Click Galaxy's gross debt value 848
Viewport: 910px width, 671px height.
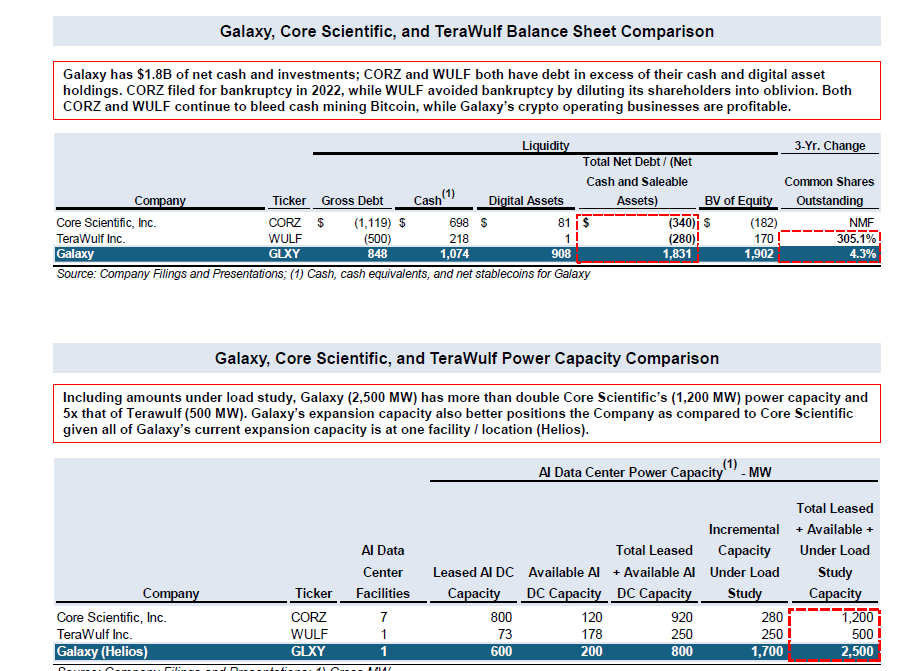[377, 254]
